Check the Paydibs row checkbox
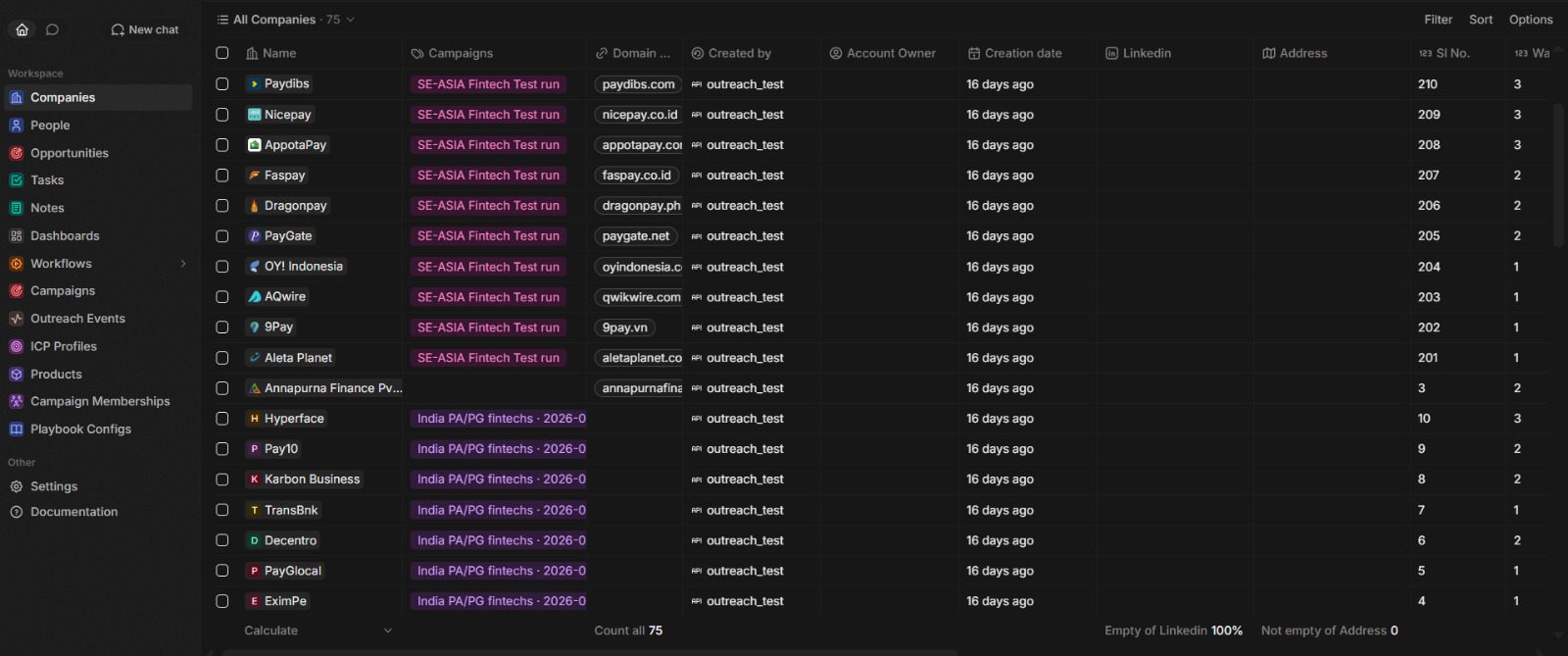This screenshot has height=656, width=1568. coord(222,84)
